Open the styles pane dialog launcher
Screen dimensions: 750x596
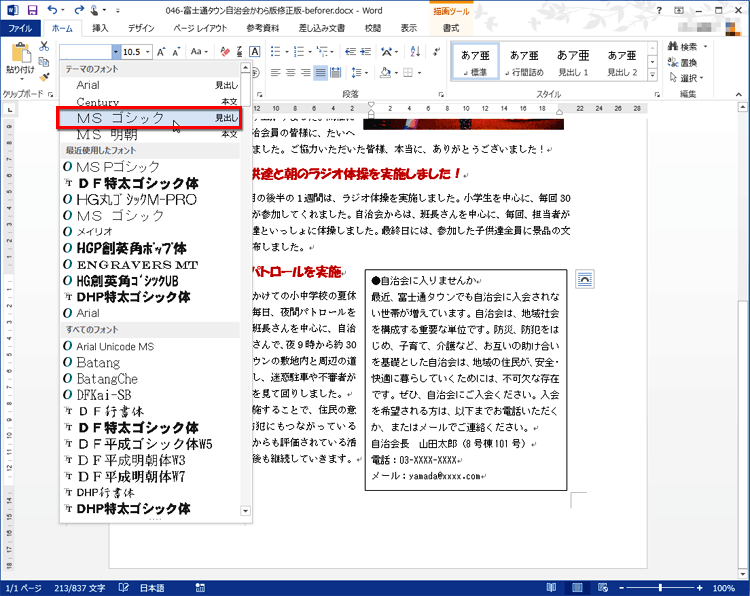tap(657, 95)
